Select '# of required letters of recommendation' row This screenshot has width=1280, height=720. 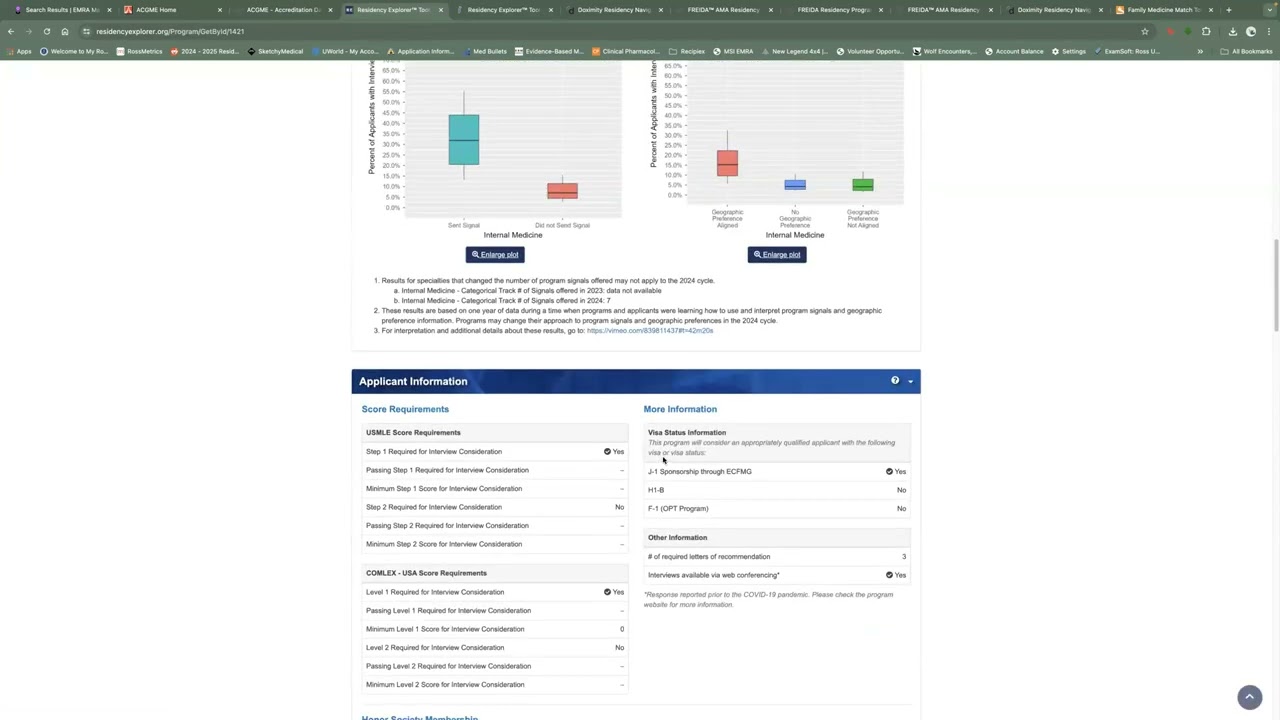(777, 556)
